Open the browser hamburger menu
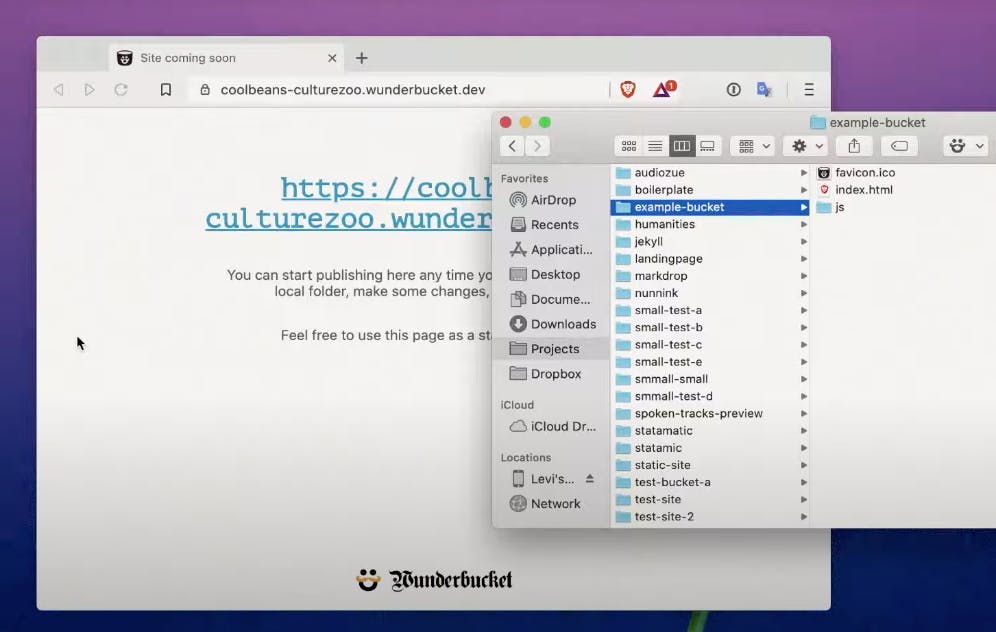This screenshot has height=632, width=996. click(x=809, y=90)
